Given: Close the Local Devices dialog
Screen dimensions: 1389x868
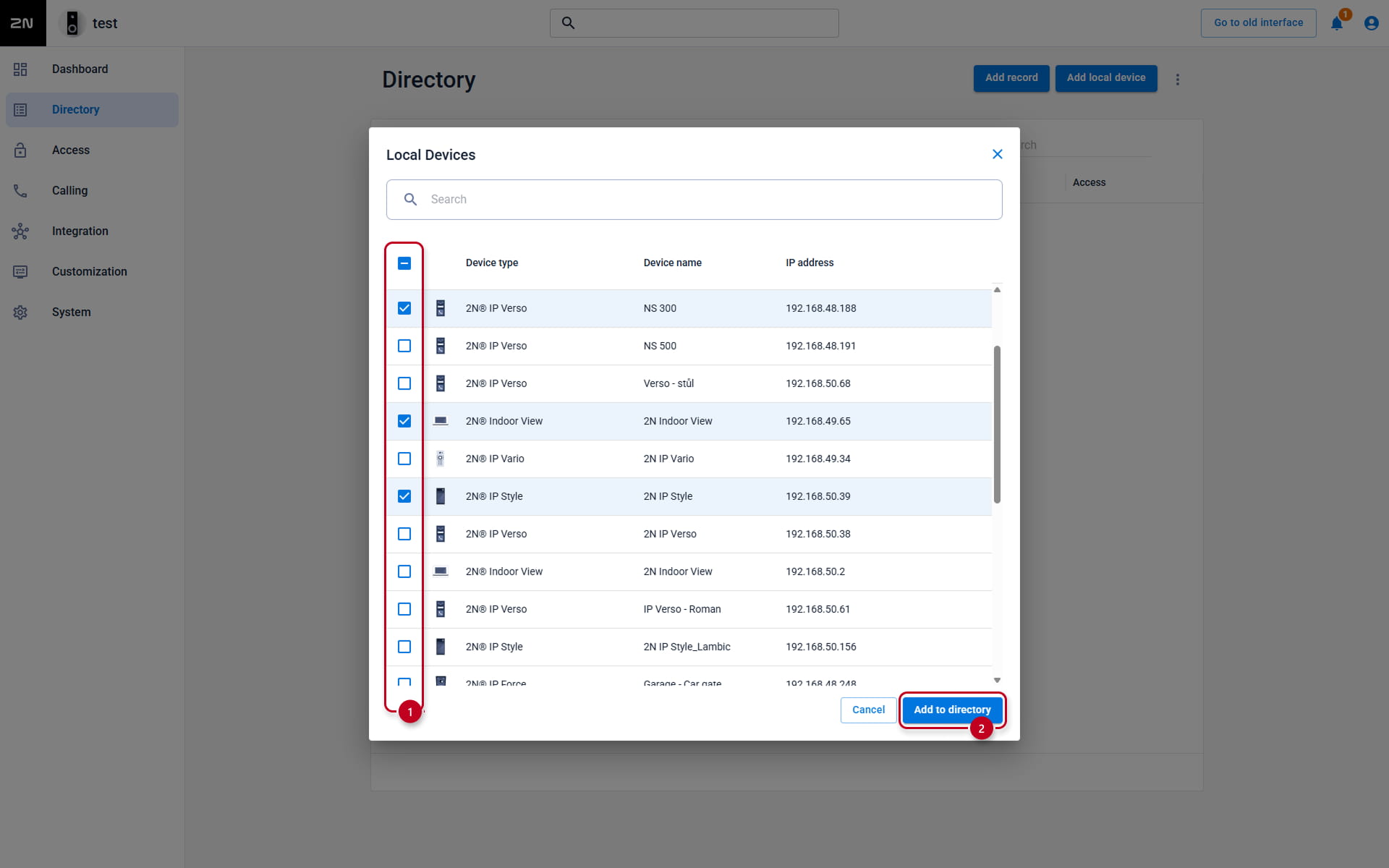Looking at the screenshot, I should point(998,154).
